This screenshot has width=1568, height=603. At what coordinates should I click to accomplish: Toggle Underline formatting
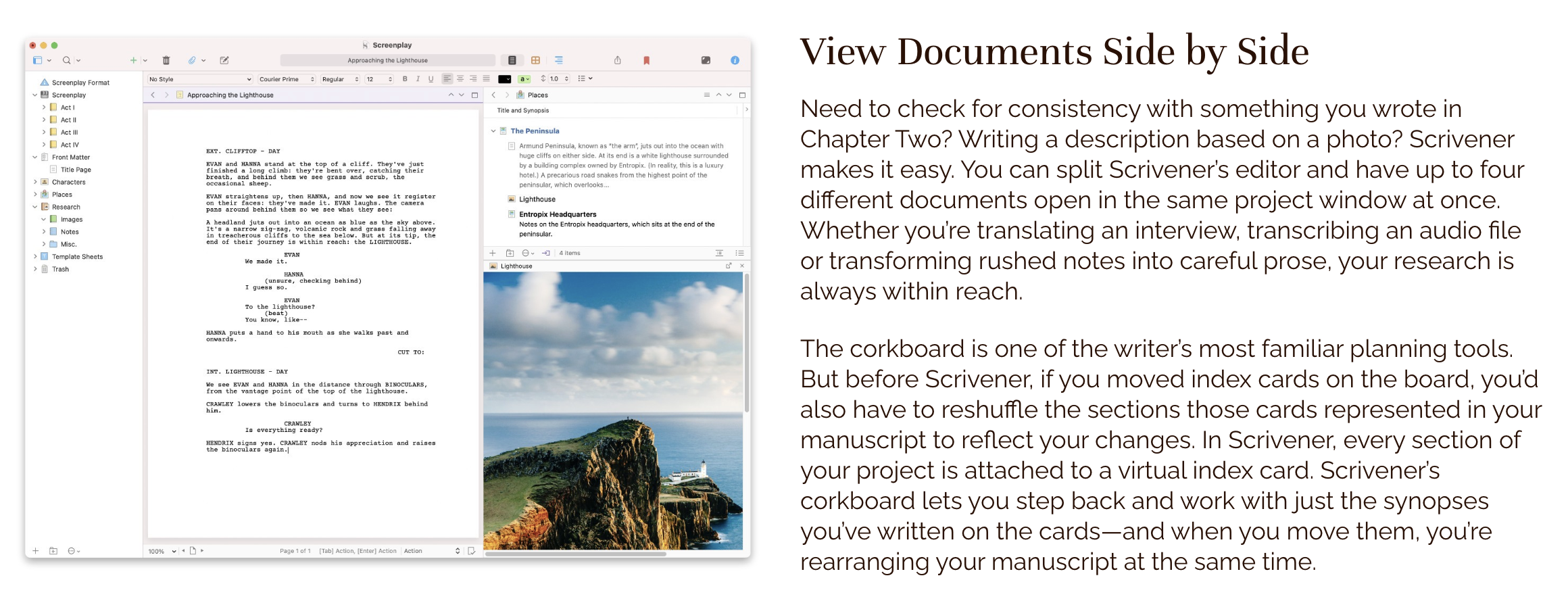pyautogui.click(x=431, y=79)
